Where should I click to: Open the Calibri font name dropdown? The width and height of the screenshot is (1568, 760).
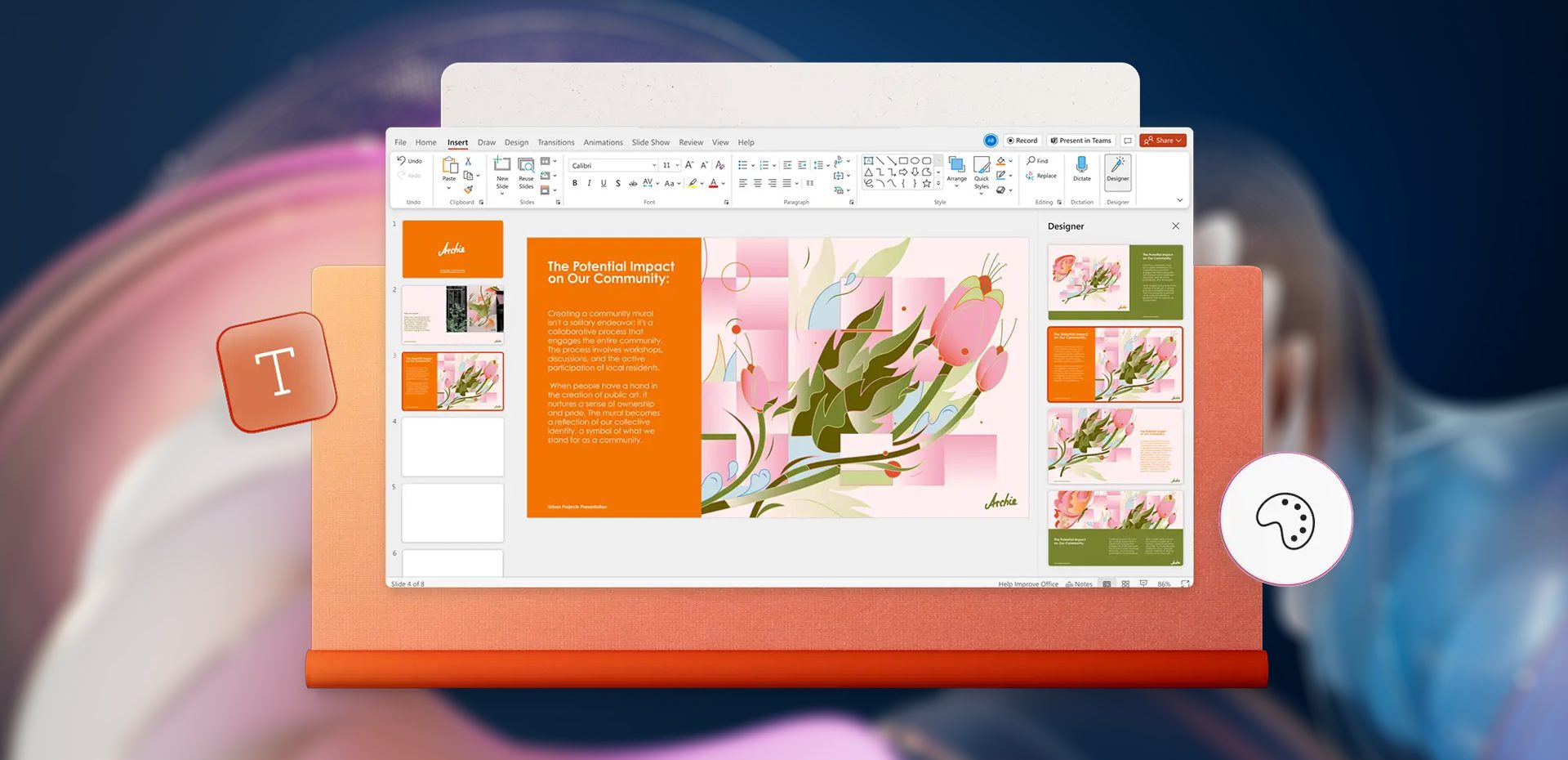pyautogui.click(x=654, y=165)
